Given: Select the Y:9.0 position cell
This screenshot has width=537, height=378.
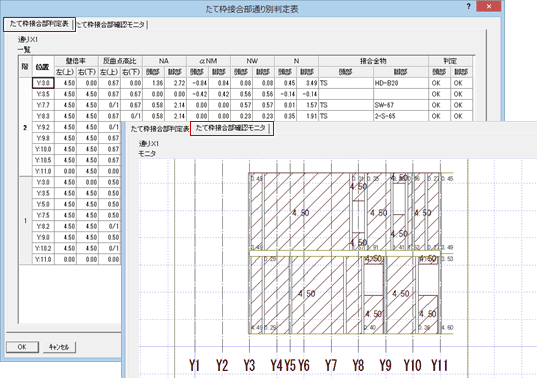Looking at the screenshot, I should [x=43, y=237].
